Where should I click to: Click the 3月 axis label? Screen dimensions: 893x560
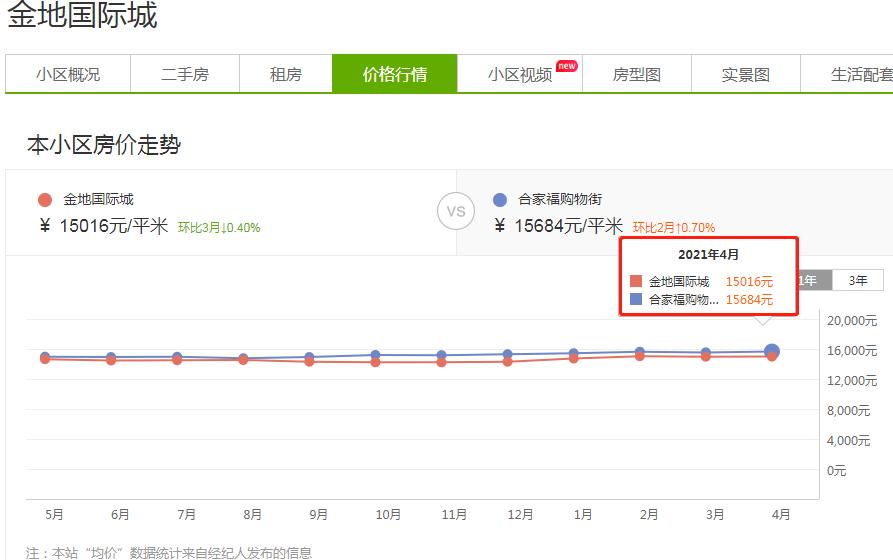pyautogui.click(x=715, y=514)
